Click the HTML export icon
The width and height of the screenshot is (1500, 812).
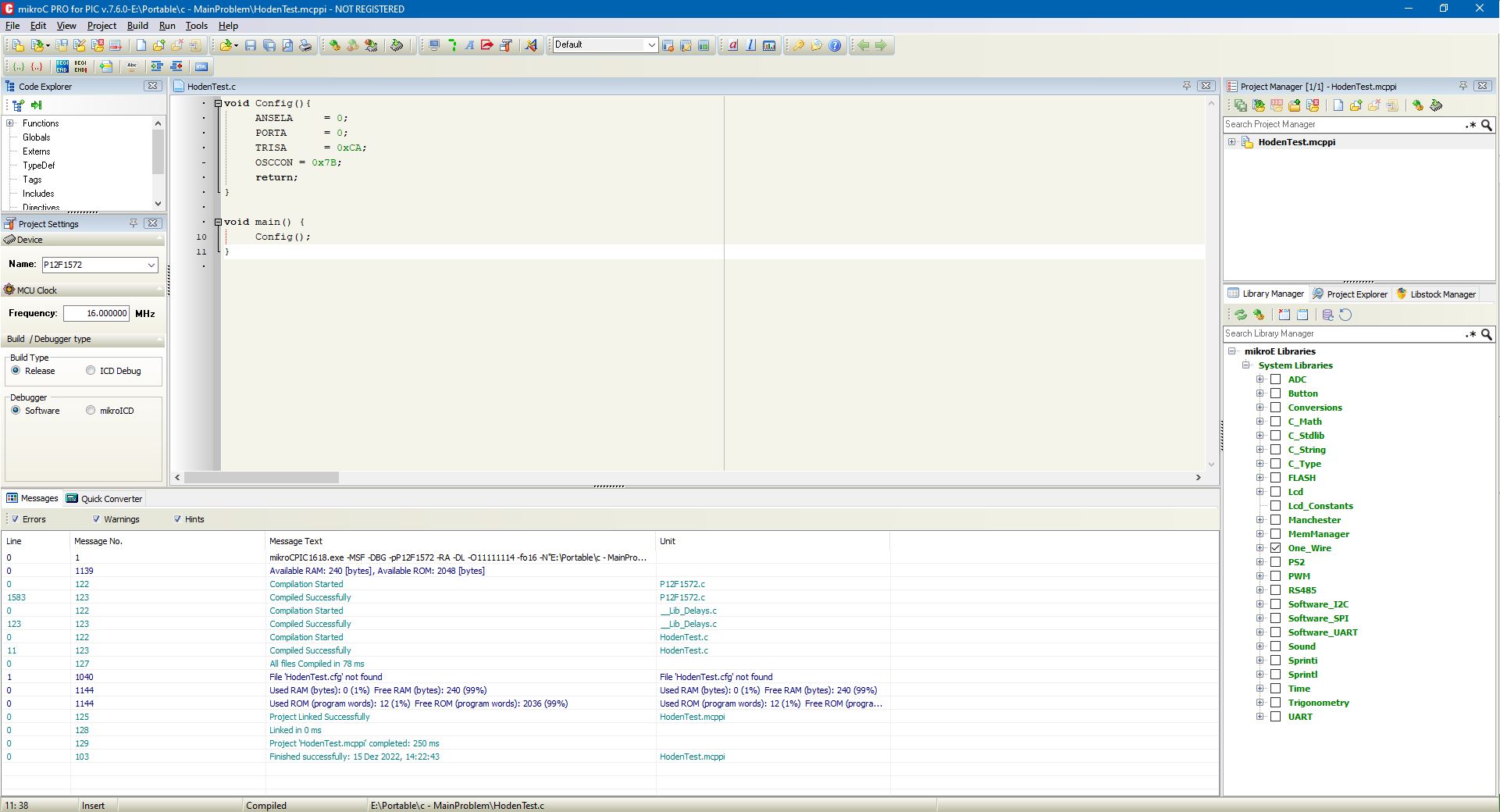pyautogui.click(x=201, y=66)
